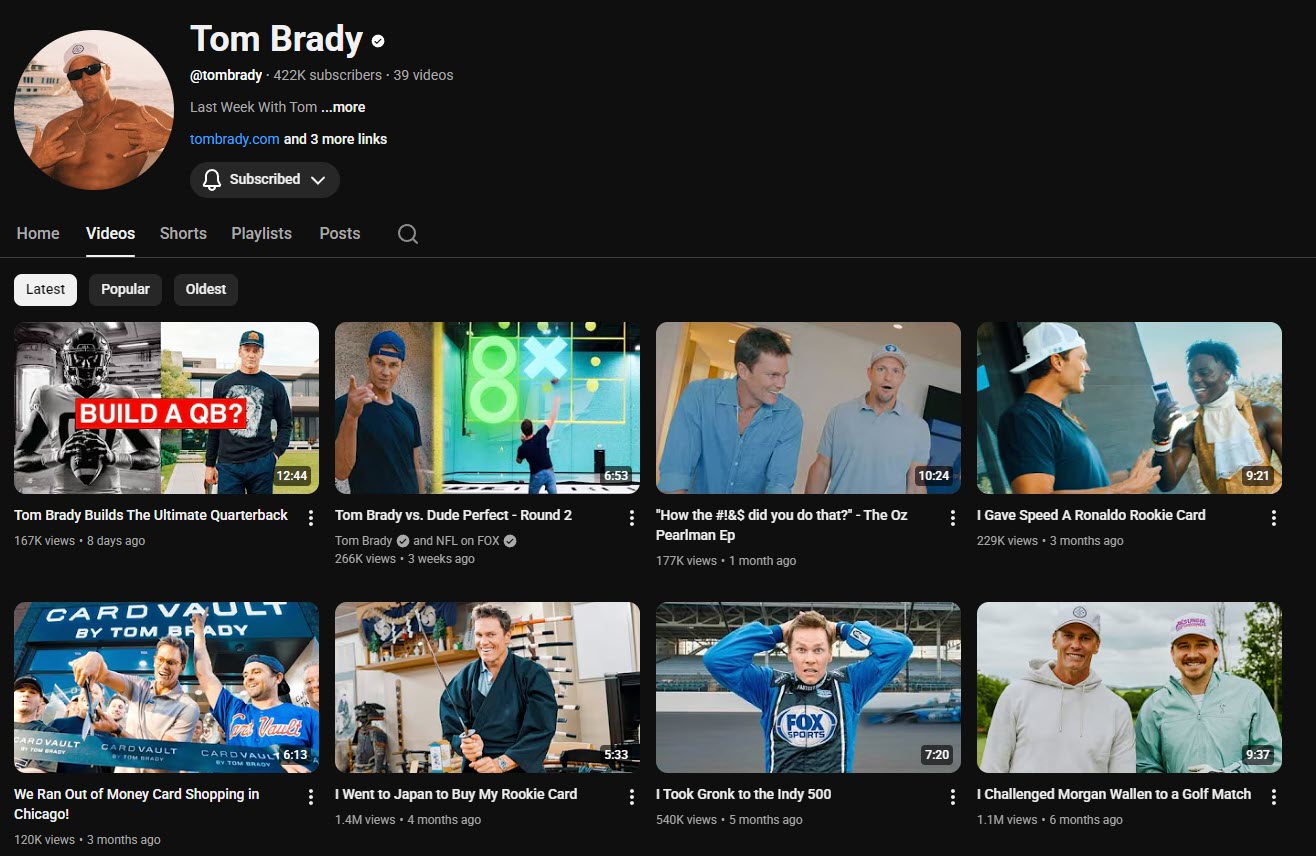Open title We Ran Out of Money Card Shopping
This screenshot has height=856, width=1316.
(x=137, y=804)
